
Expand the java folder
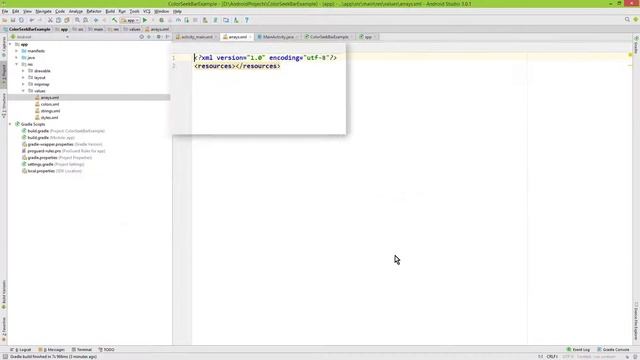click(x=17, y=58)
